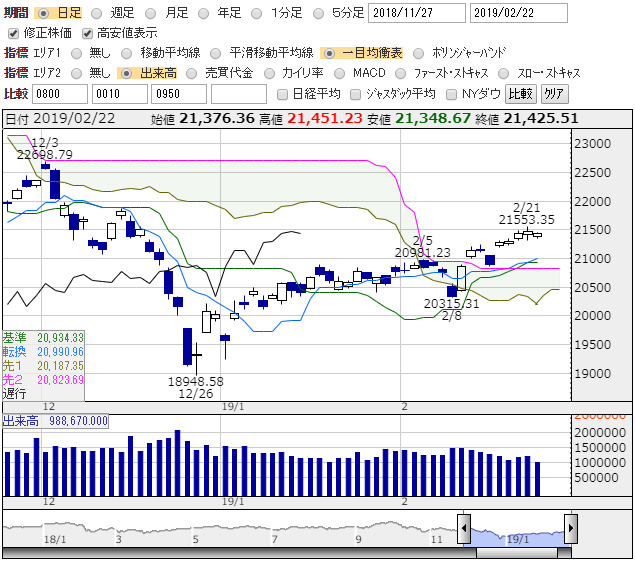Screen dimensions: 635x561
Task: Select the カイリ率 deviation rate indicator
Action: [x=269, y=73]
